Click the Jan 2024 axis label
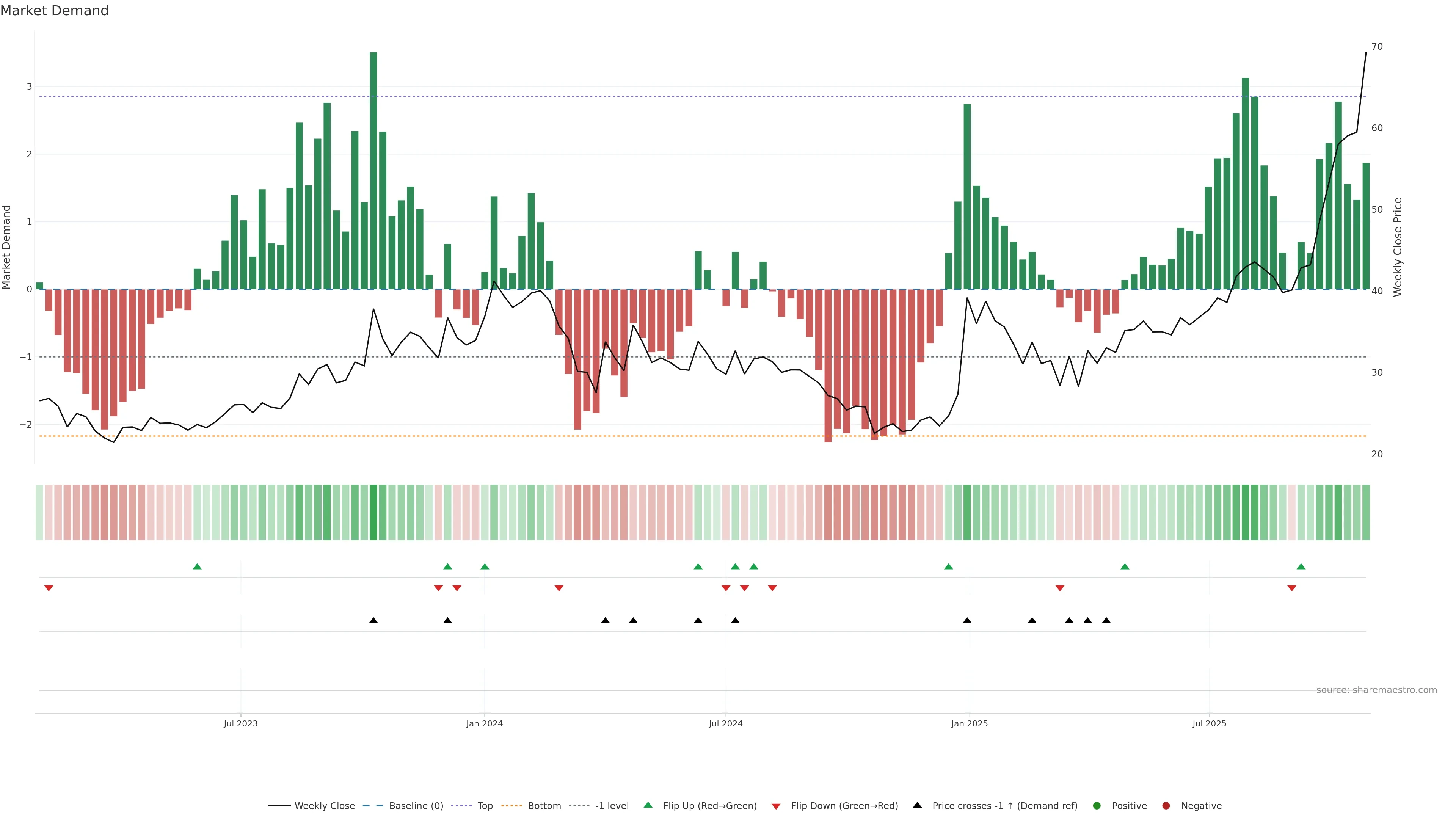 pos(485,723)
